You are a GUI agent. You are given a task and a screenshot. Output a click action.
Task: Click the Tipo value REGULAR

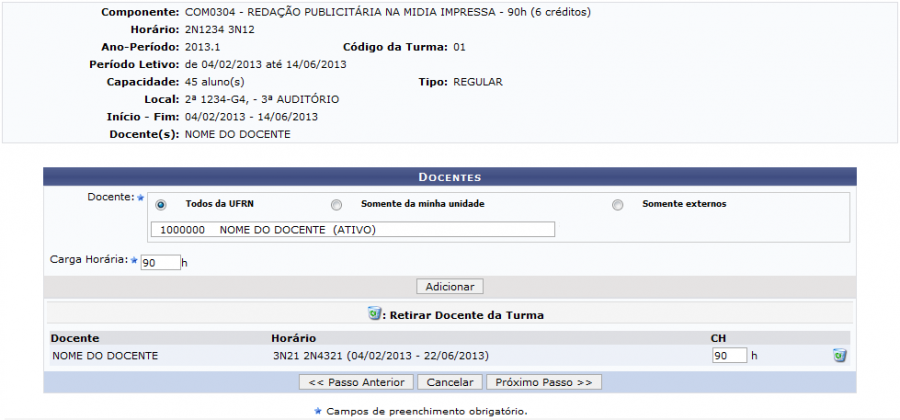478,82
